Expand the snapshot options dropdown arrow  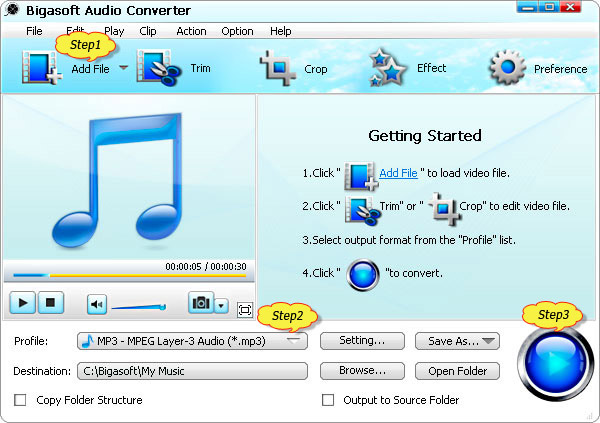click(x=221, y=306)
